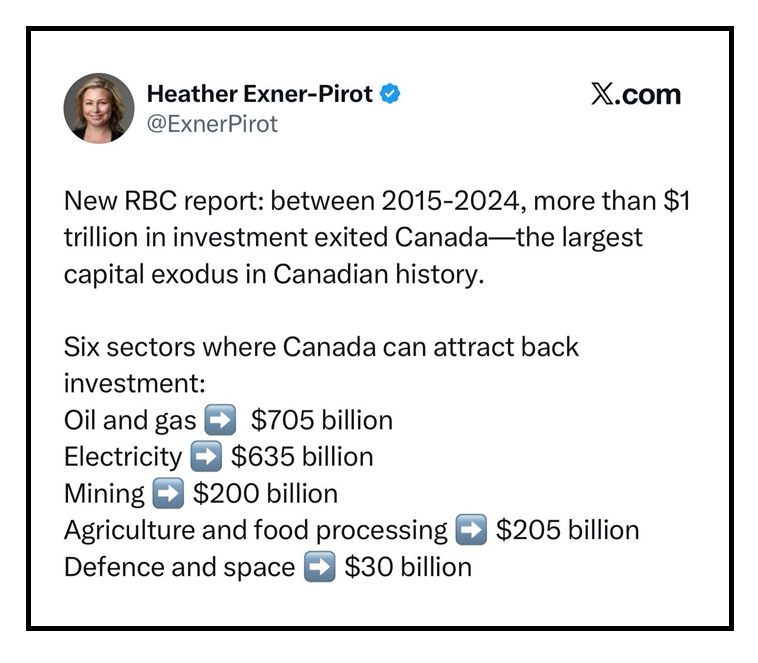This screenshot has width=758, height=663.
Task: Click the X.com logo
Action: (635, 95)
